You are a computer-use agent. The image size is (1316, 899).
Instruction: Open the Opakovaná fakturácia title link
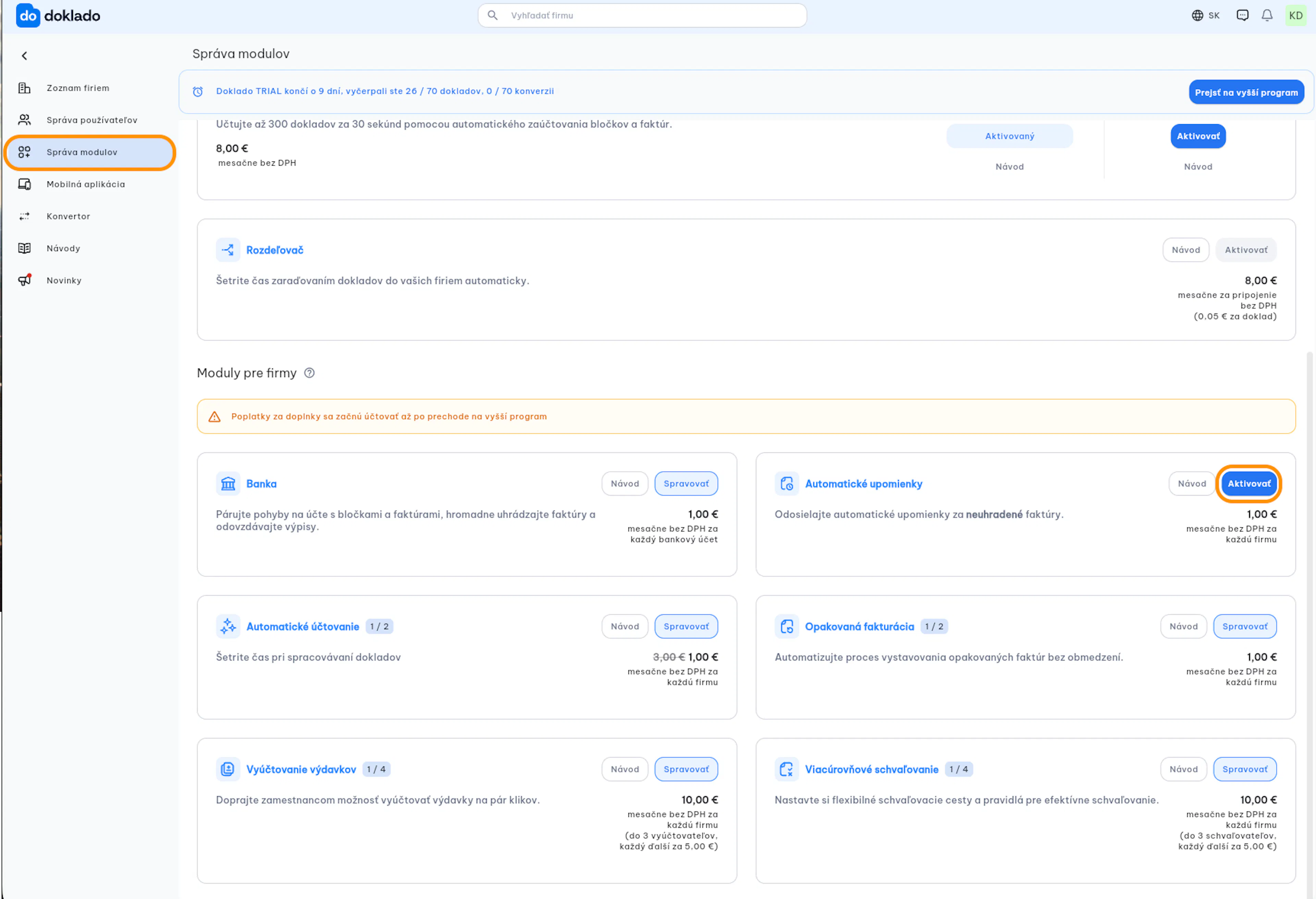pyautogui.click(x=860, y=626)
